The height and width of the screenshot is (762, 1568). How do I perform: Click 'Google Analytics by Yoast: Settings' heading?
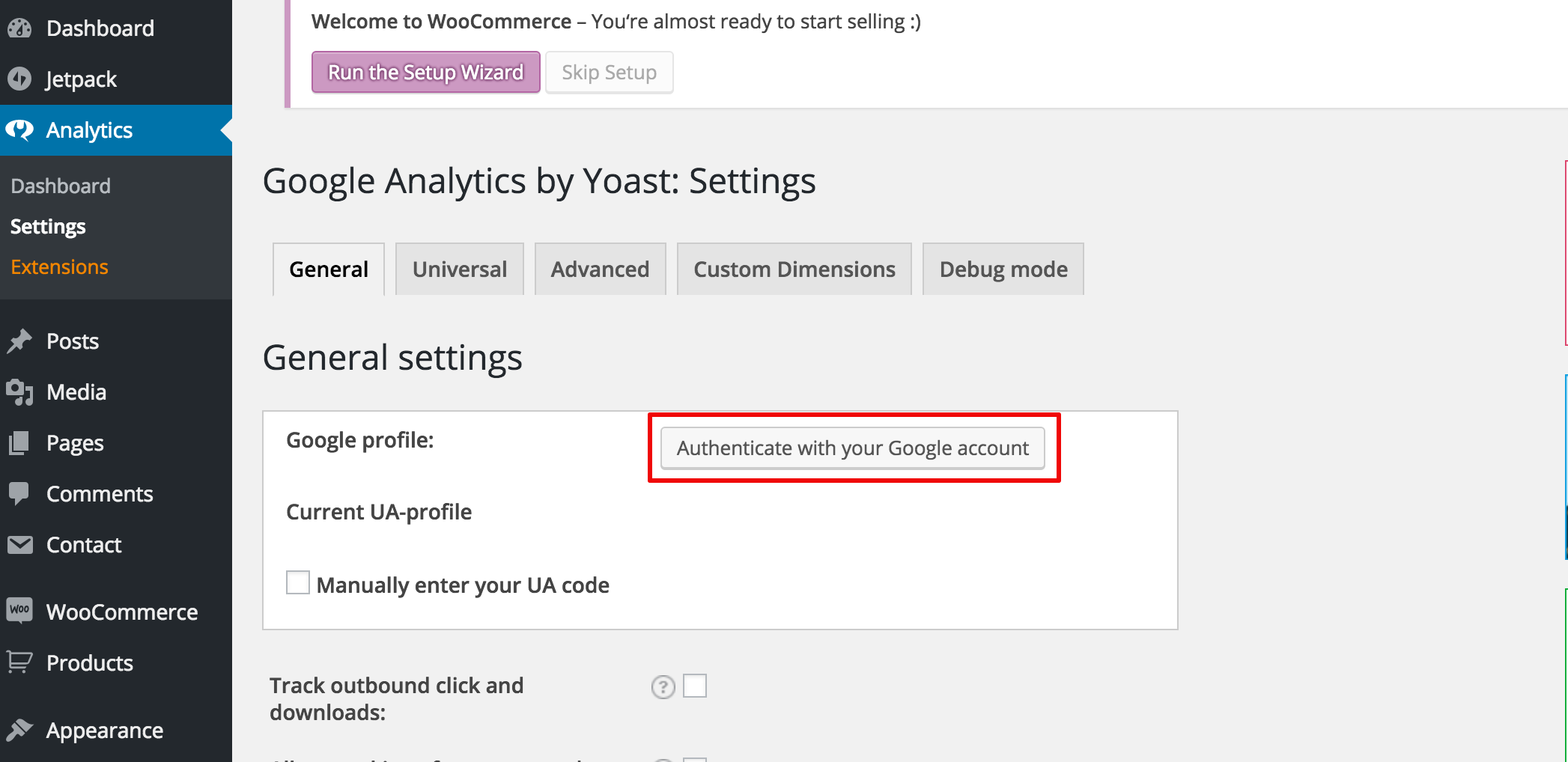539,182
